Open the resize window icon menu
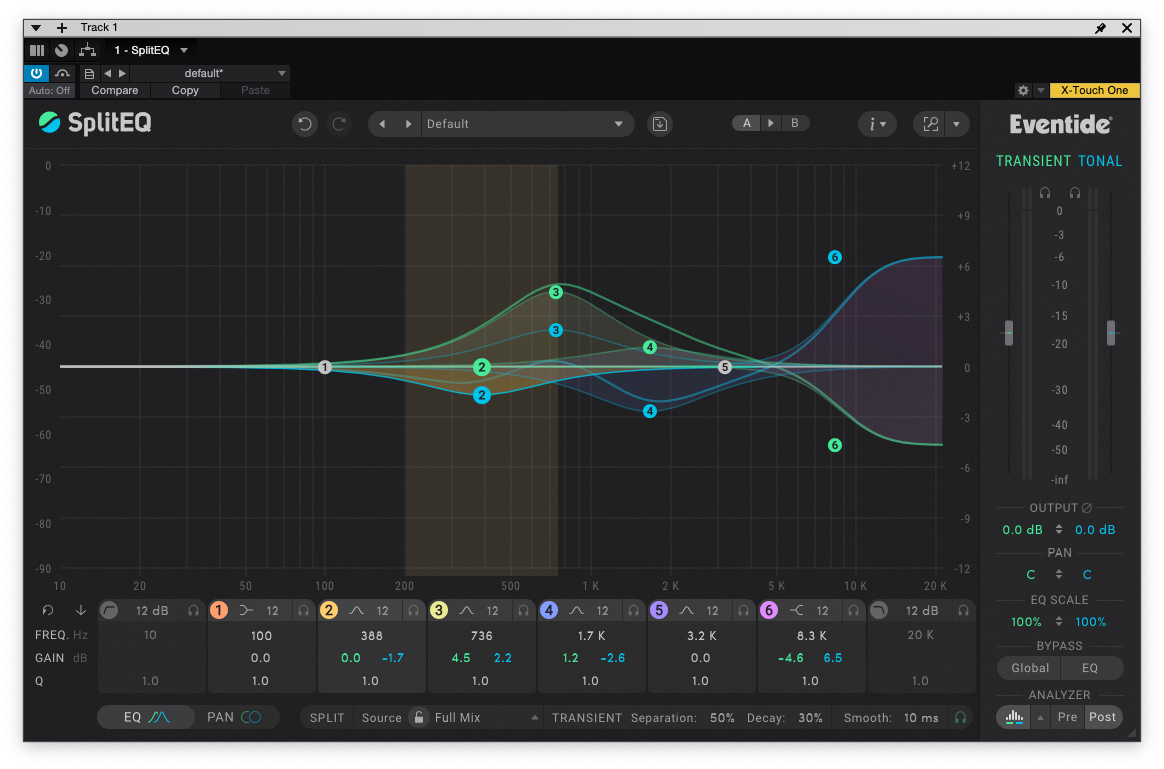 tap(930, 124)
